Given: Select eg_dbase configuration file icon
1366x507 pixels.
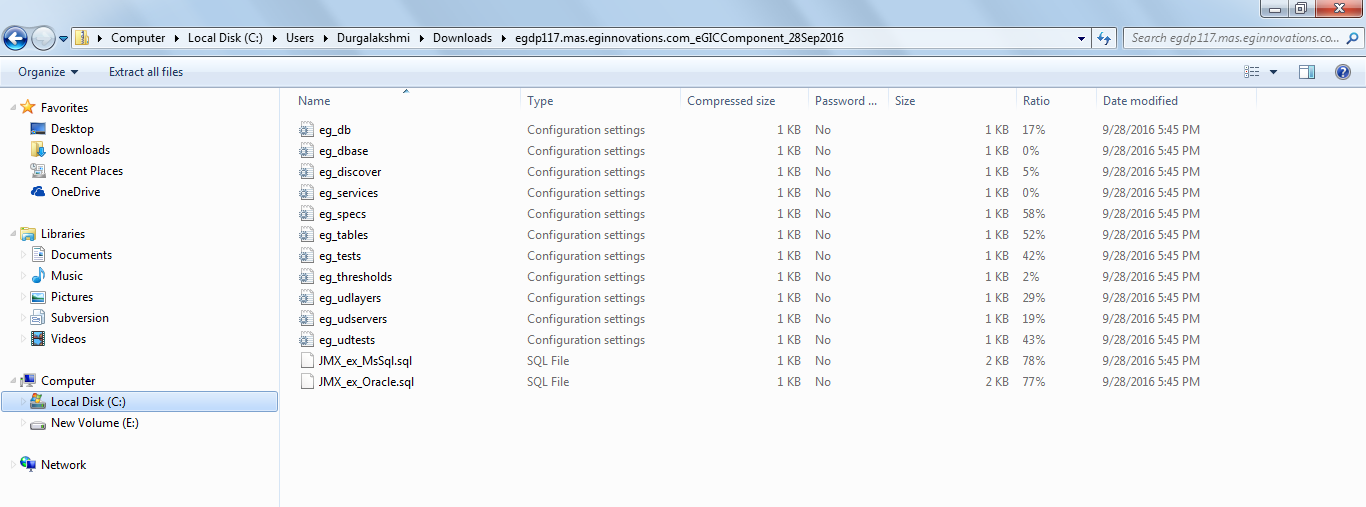Looking at the screenshot, I should coord(306,151).
